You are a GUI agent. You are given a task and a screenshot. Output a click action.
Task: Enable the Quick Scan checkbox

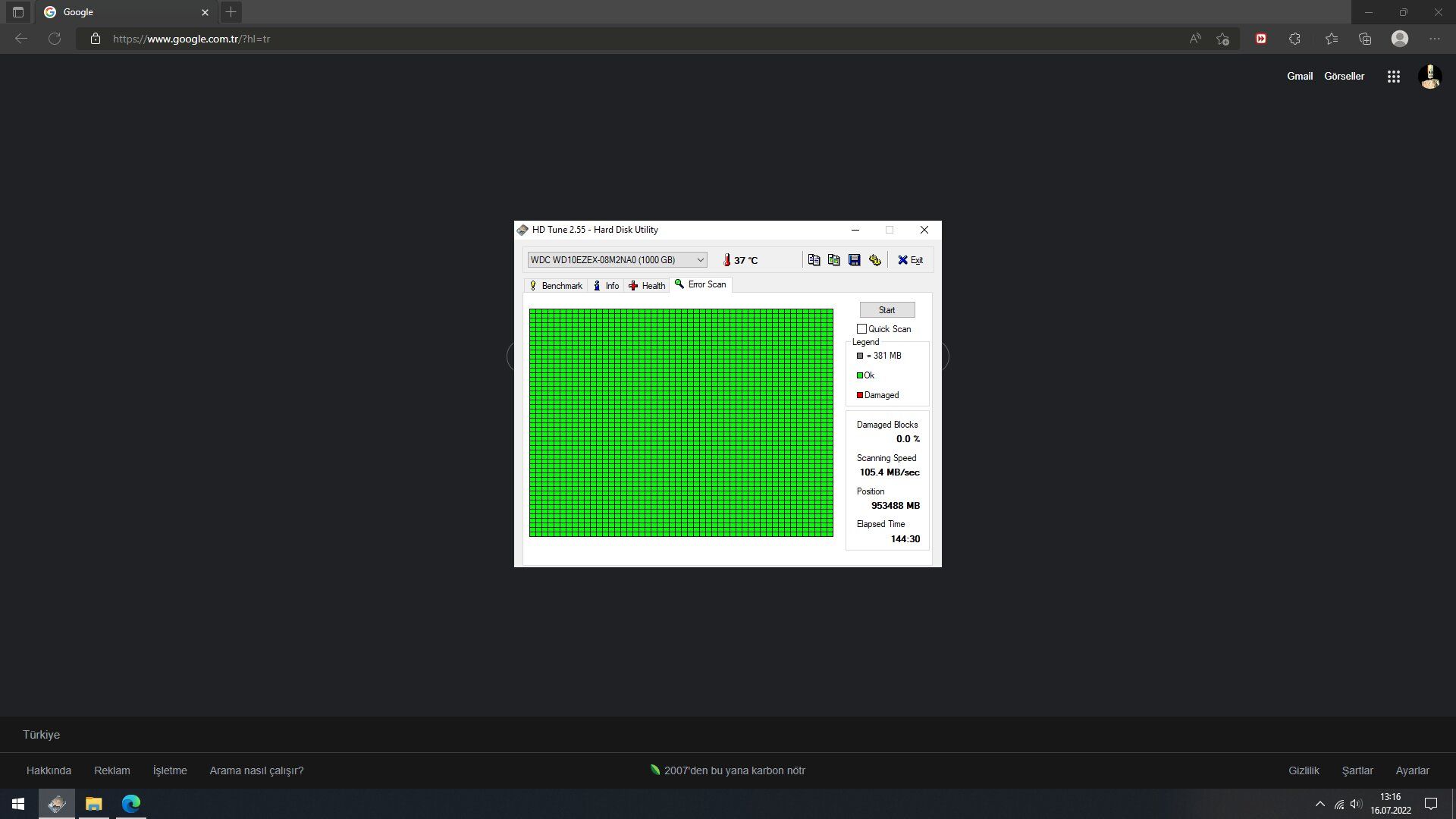pos(861,329)
